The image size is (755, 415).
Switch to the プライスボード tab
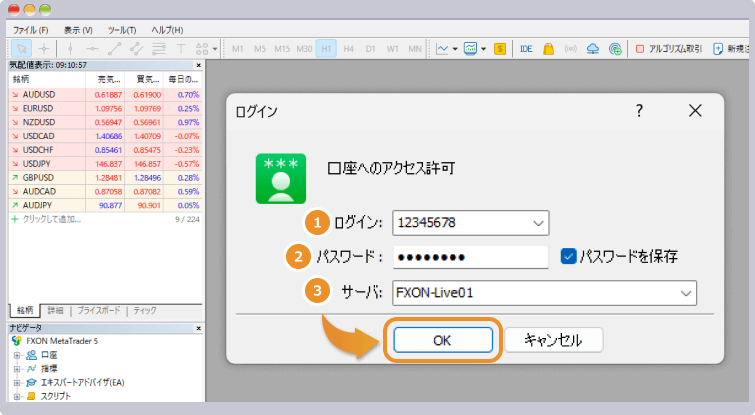coord(99,311)
